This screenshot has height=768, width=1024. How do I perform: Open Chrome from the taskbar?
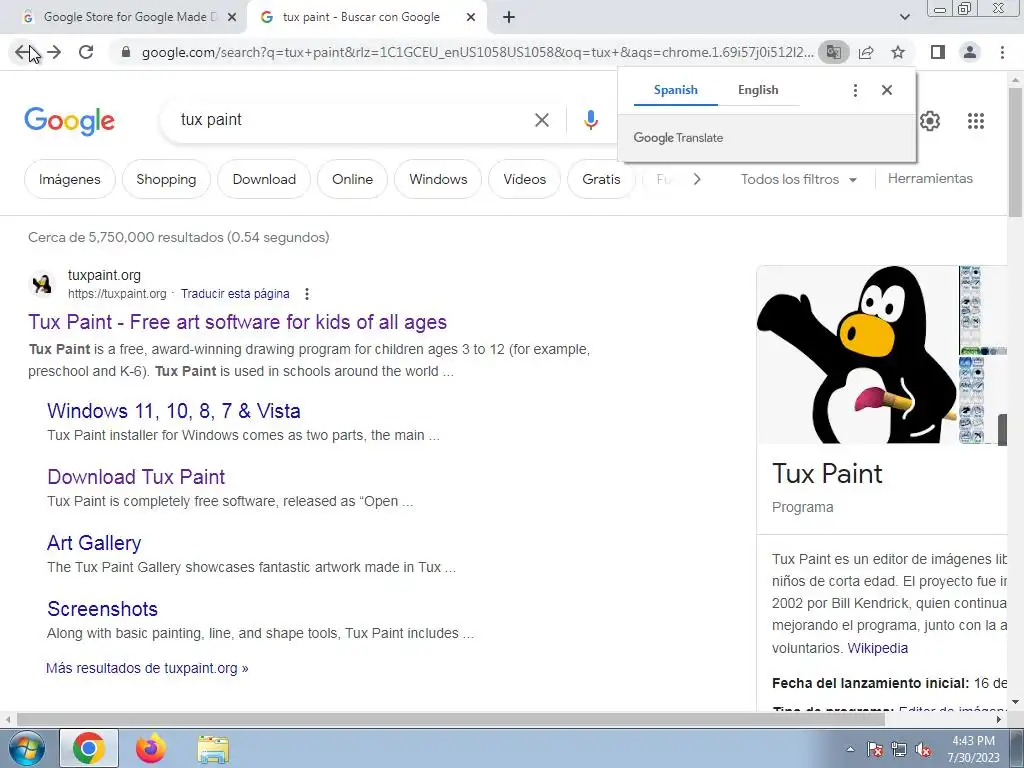(x=89, y=748)
